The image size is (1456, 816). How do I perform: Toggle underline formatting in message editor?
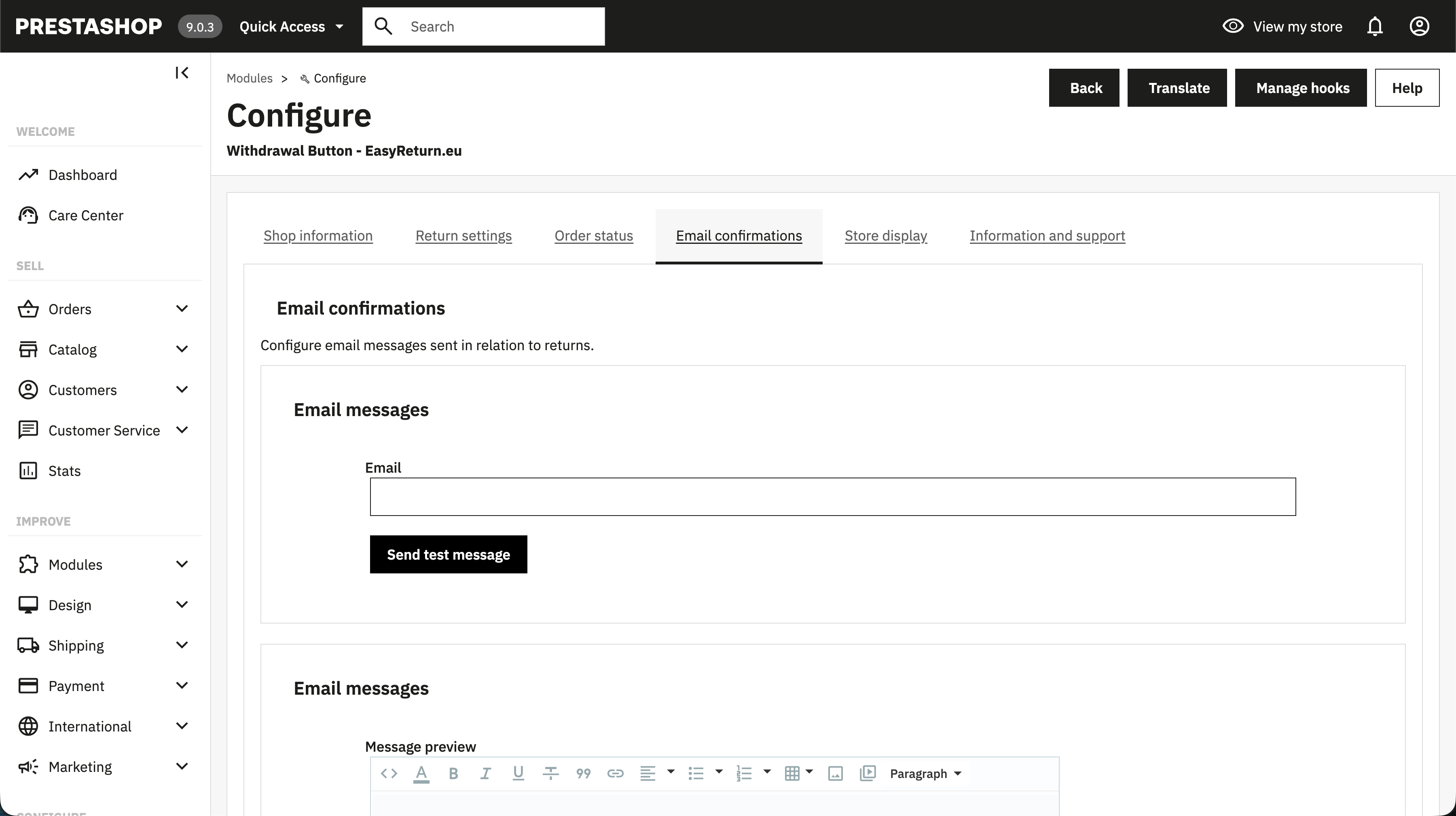click(x=518, y=773)
